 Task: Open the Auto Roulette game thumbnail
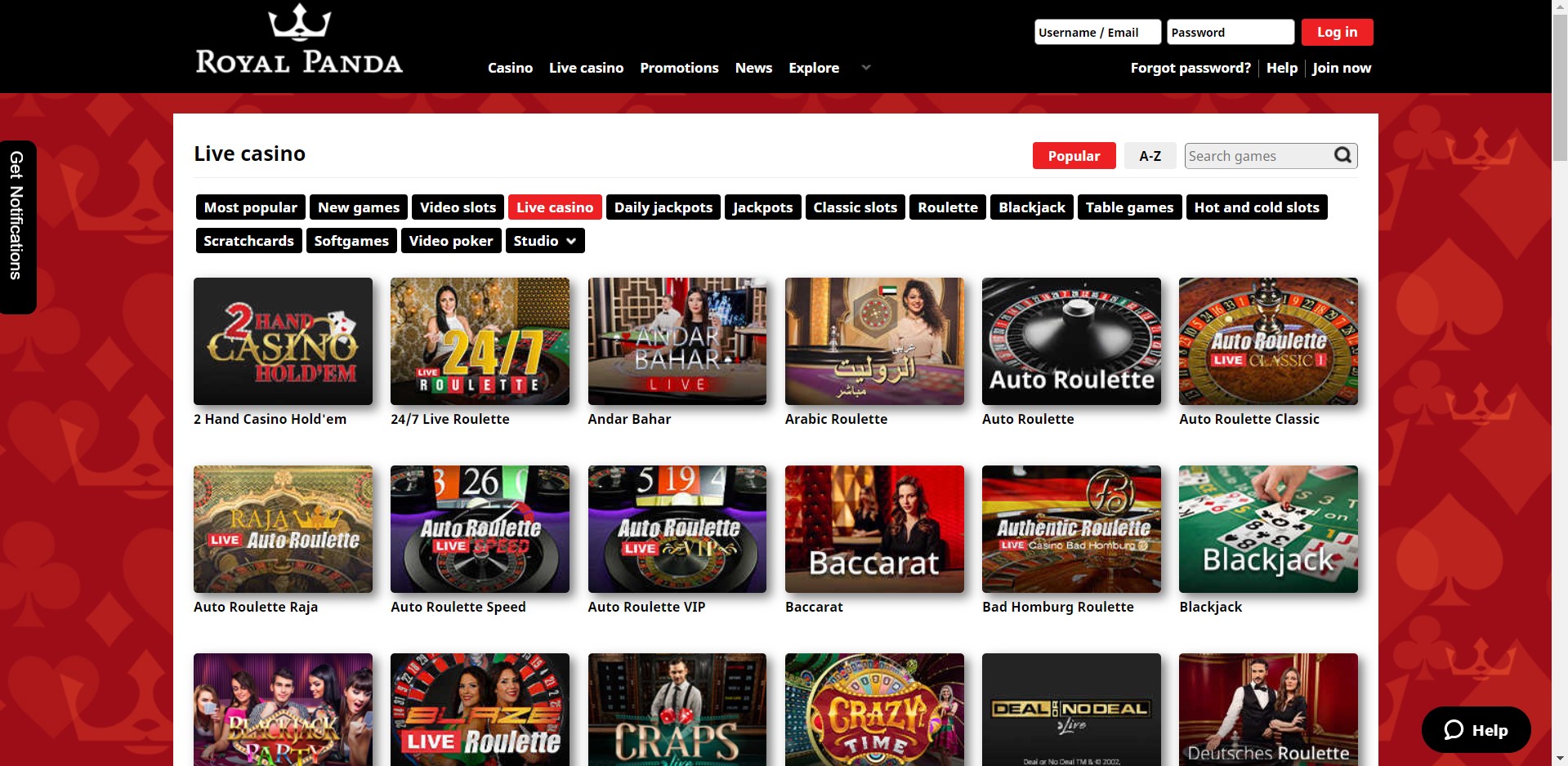coord(1071,341)
